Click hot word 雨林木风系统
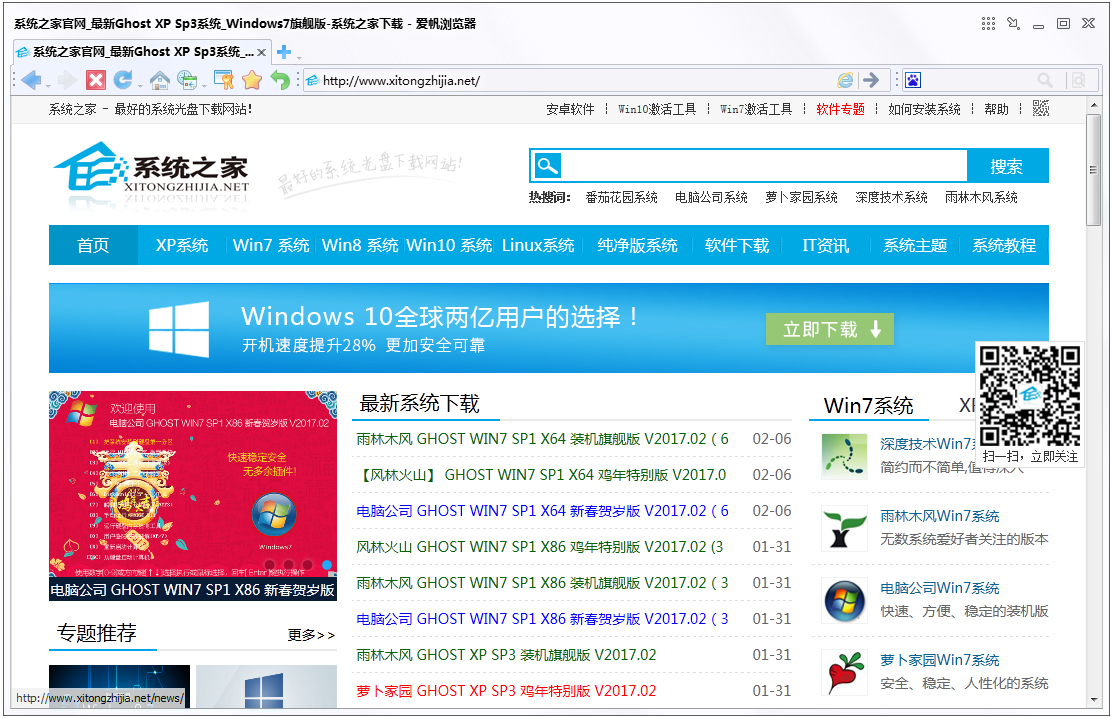The width and height of the screenshot is (1113, 718). pyautogui.click(x=981, y=197)
